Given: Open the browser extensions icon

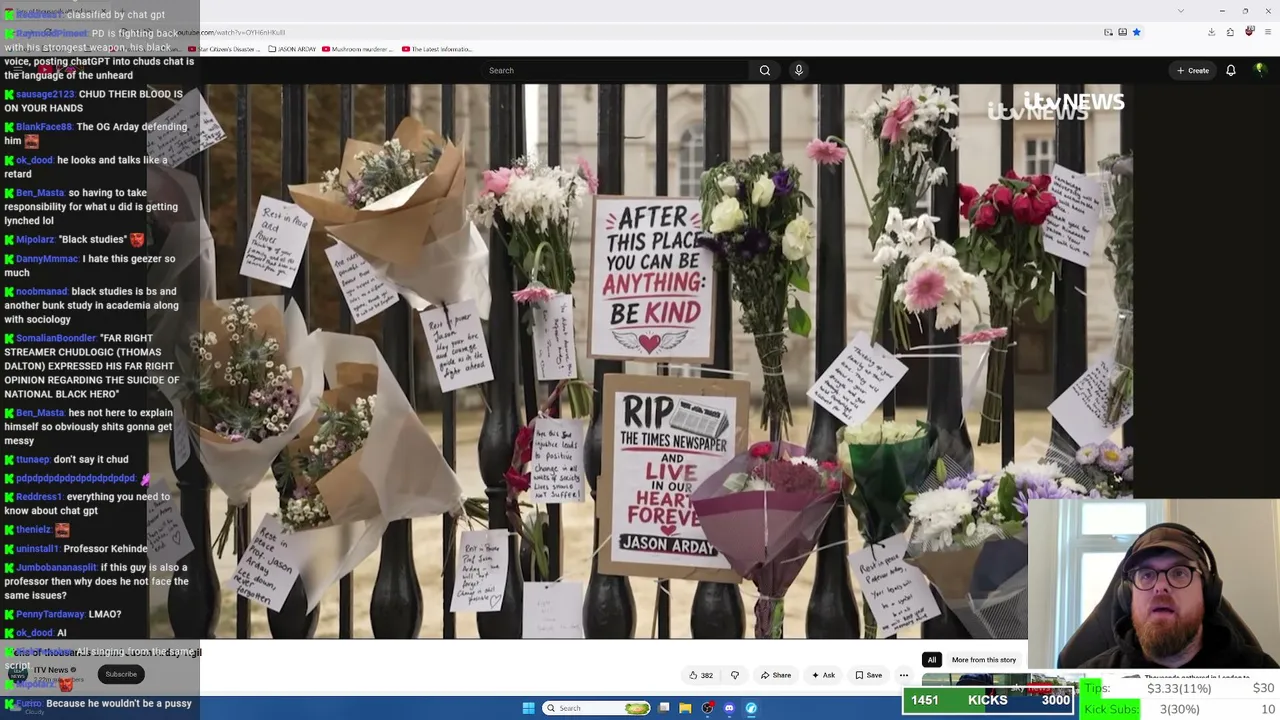Looking at the screenshot, I should [1230, 32].
